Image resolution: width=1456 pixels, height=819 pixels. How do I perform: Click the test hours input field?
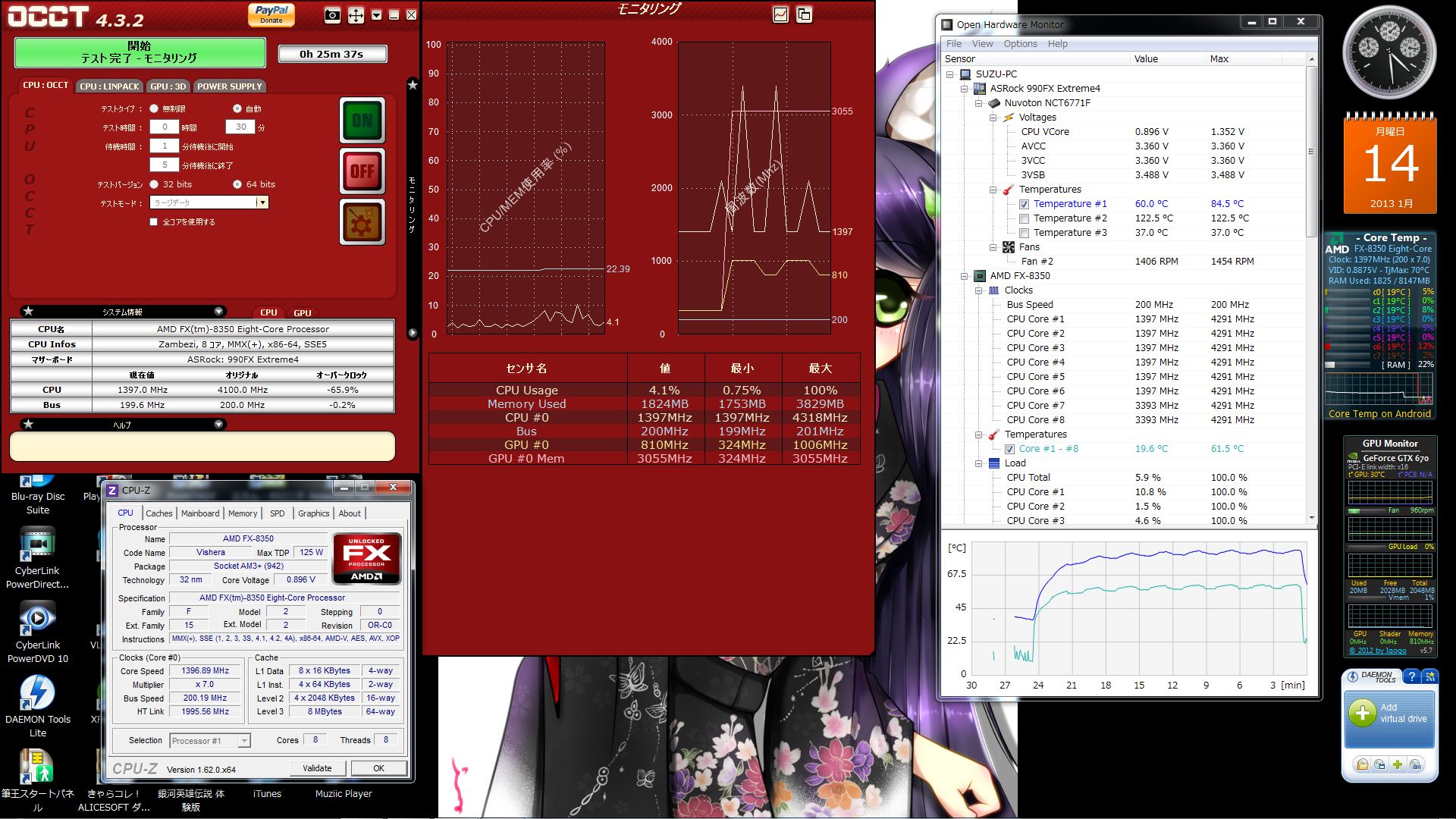[x=165, y=127]
